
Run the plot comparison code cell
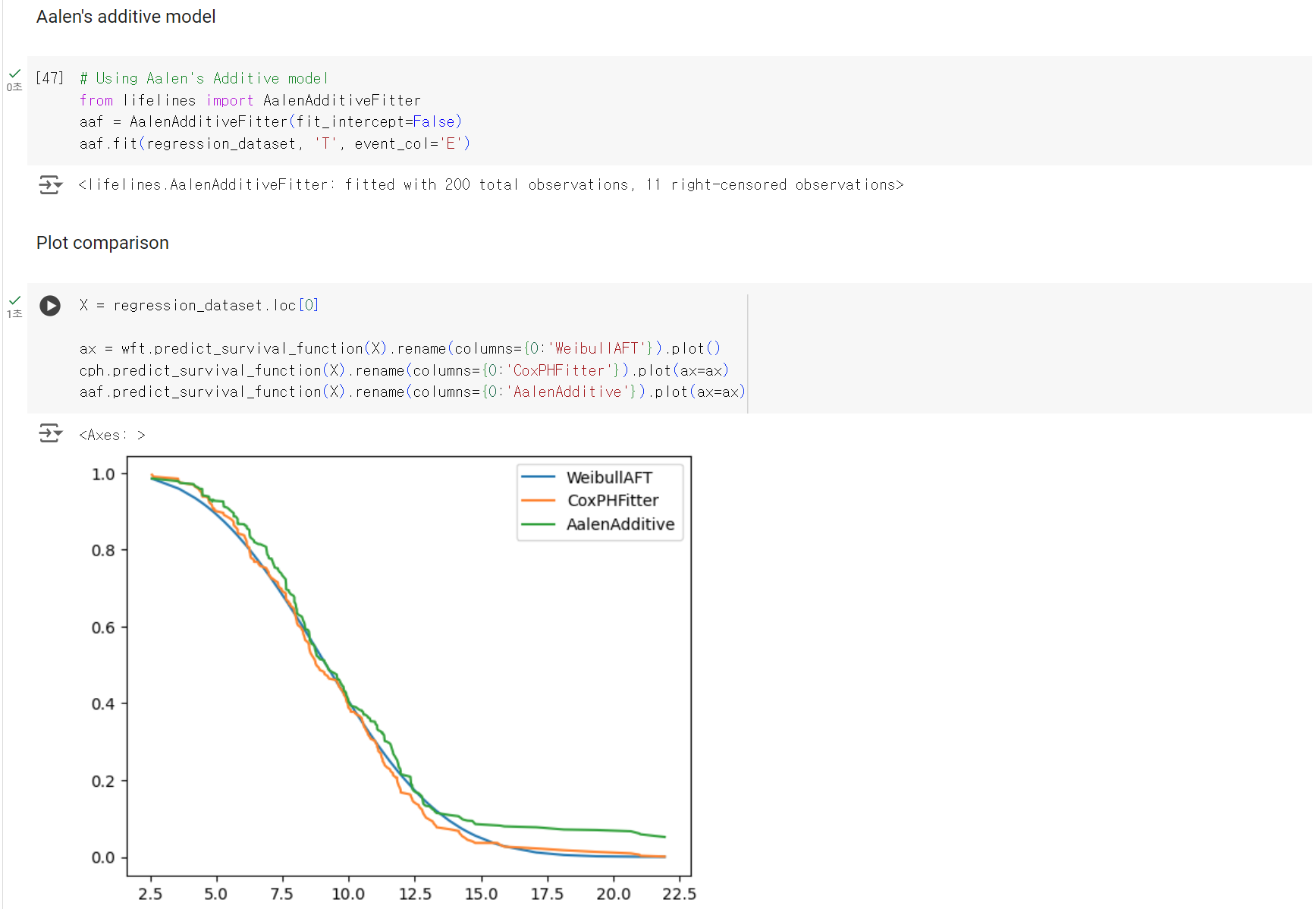click(50, 306)
